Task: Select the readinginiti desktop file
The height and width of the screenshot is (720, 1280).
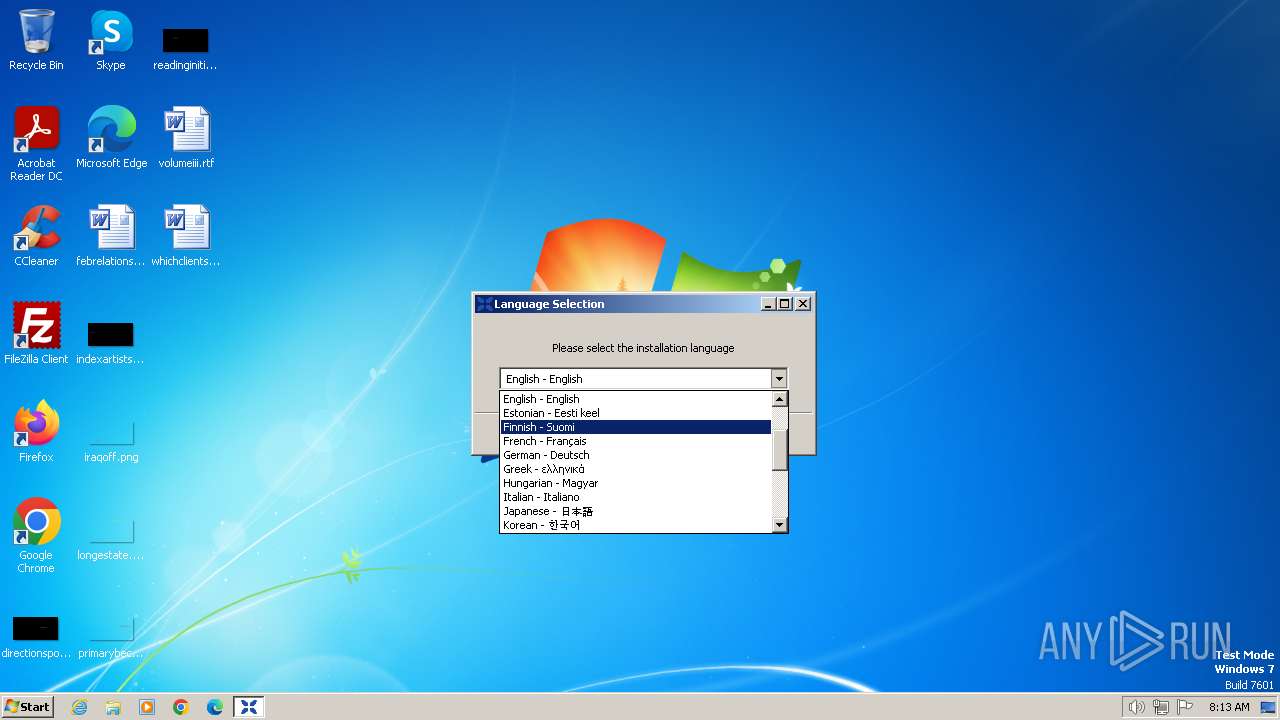Action: pos(185,48)
